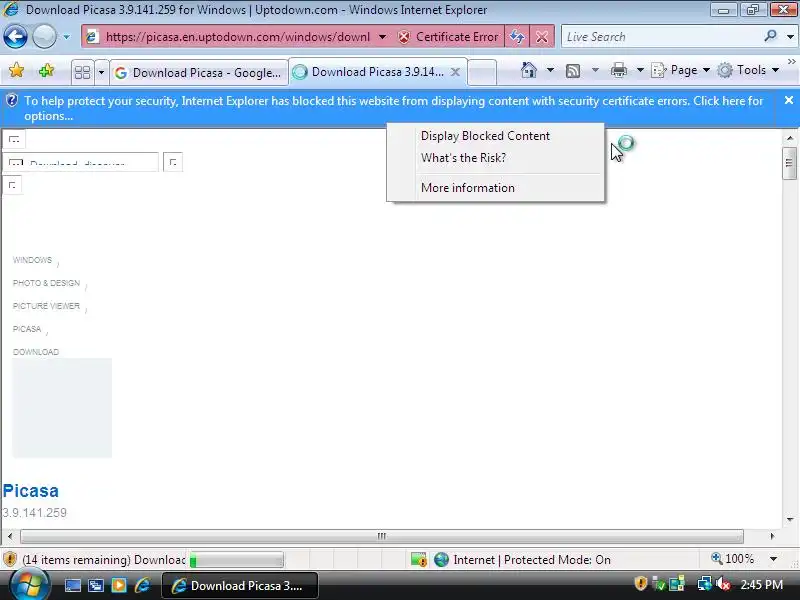
Task: Open the PHOTO & DESIGN breadcrumb link
Action: (46, 283)
